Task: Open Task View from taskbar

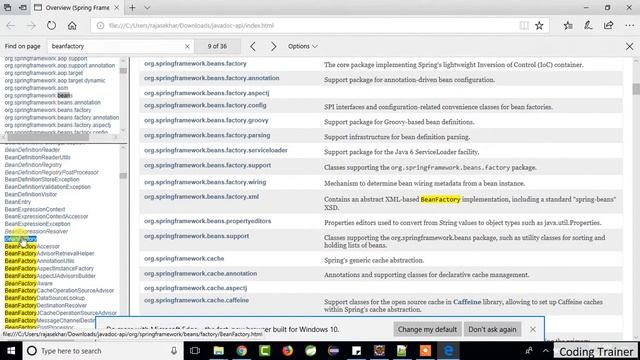Action: tap(195, 351)
